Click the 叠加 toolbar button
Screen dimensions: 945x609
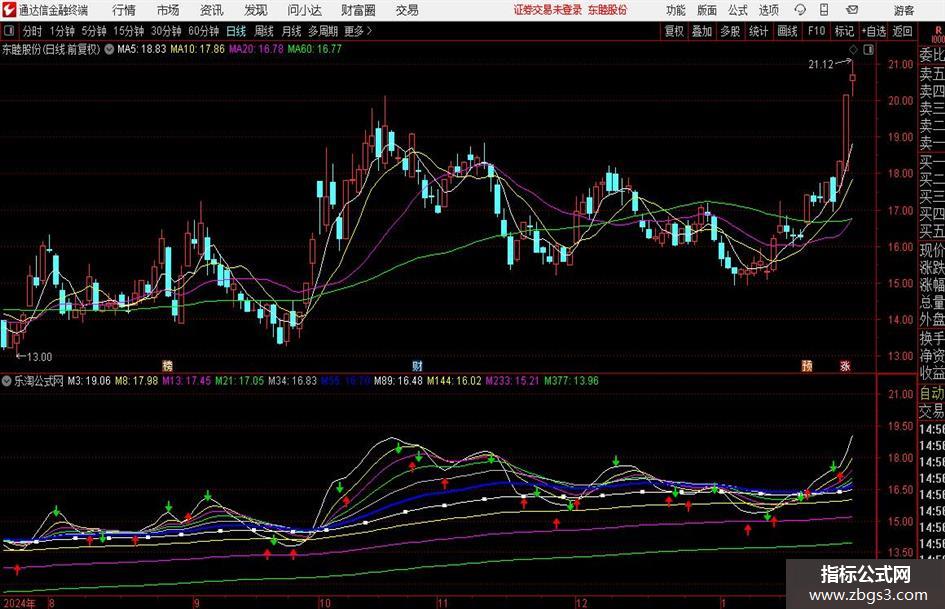[x=702, y=31]
